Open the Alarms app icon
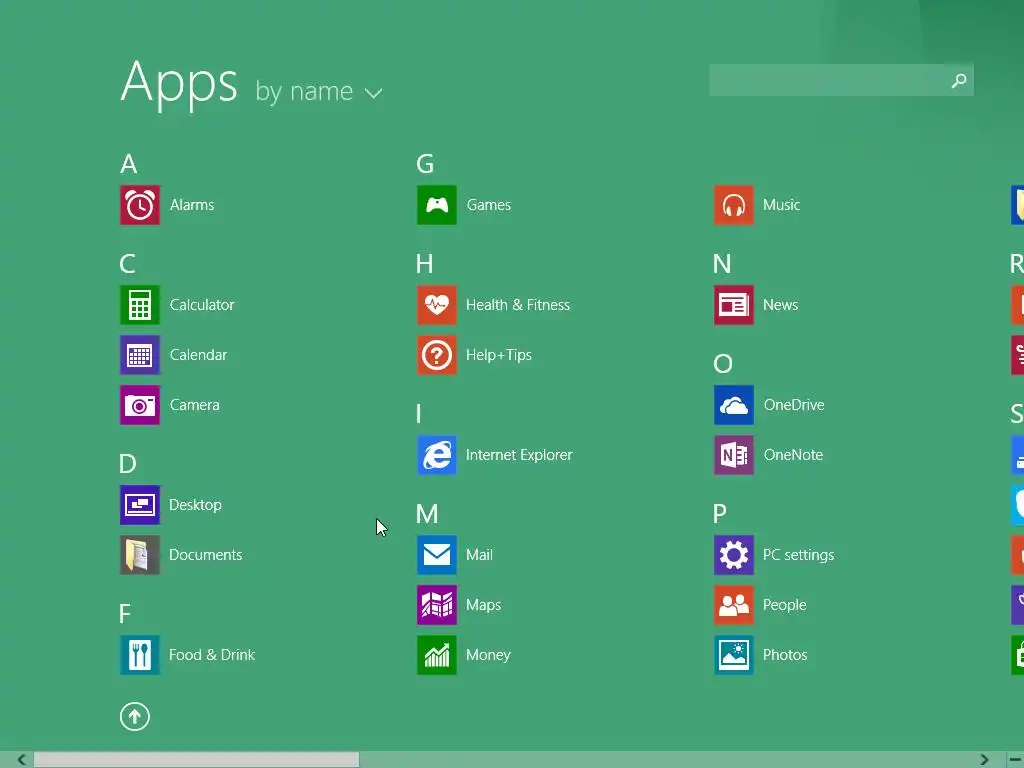Viewport: 1024px width, 768px height. (140, 205)
